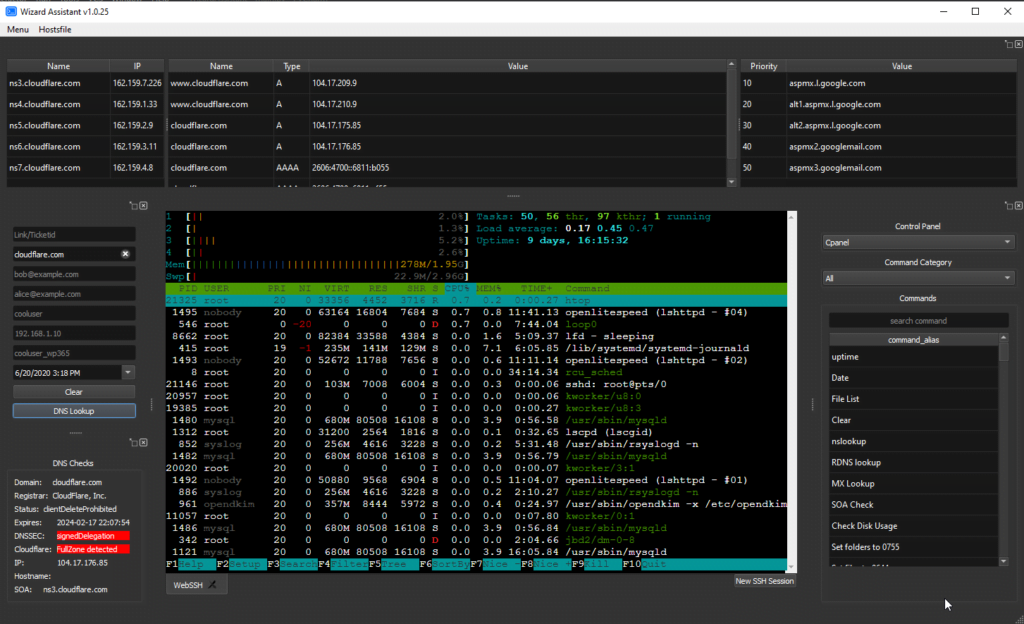This screenshot has height=624, width=1024.
Task: Click the signedDelegation DNSSEC status
Action: click(x=93, y=536)
